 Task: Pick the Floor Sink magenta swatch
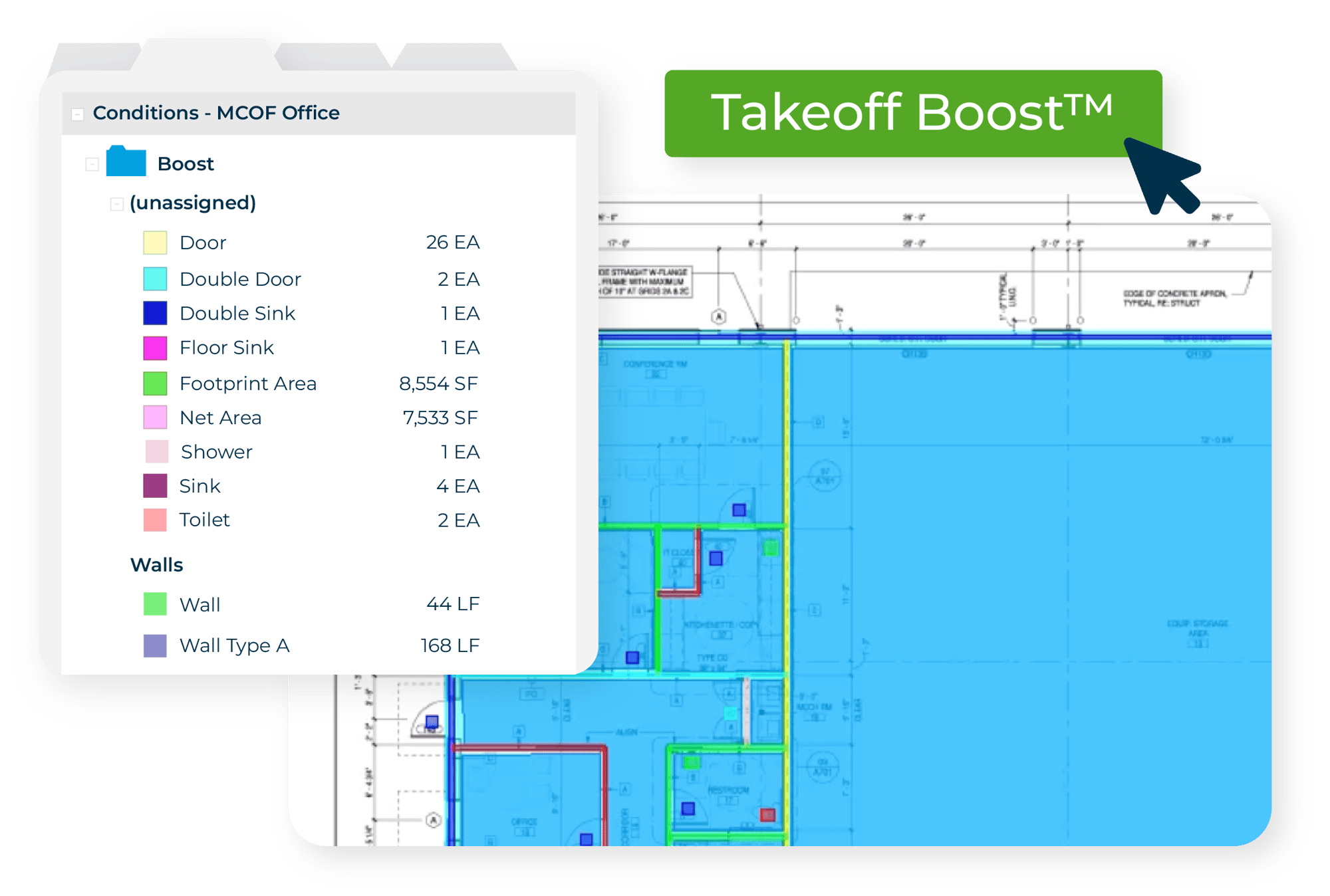[x=155, y=348]
